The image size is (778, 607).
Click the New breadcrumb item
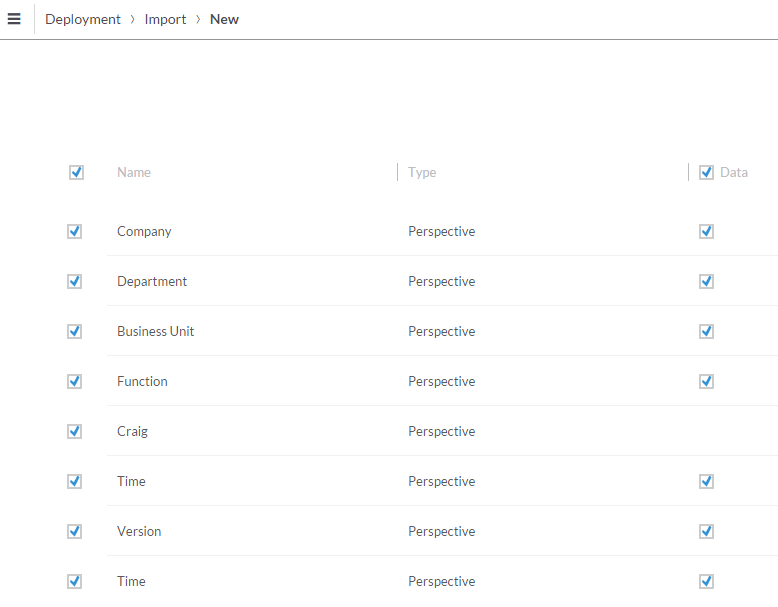click(x=224, y=19)
